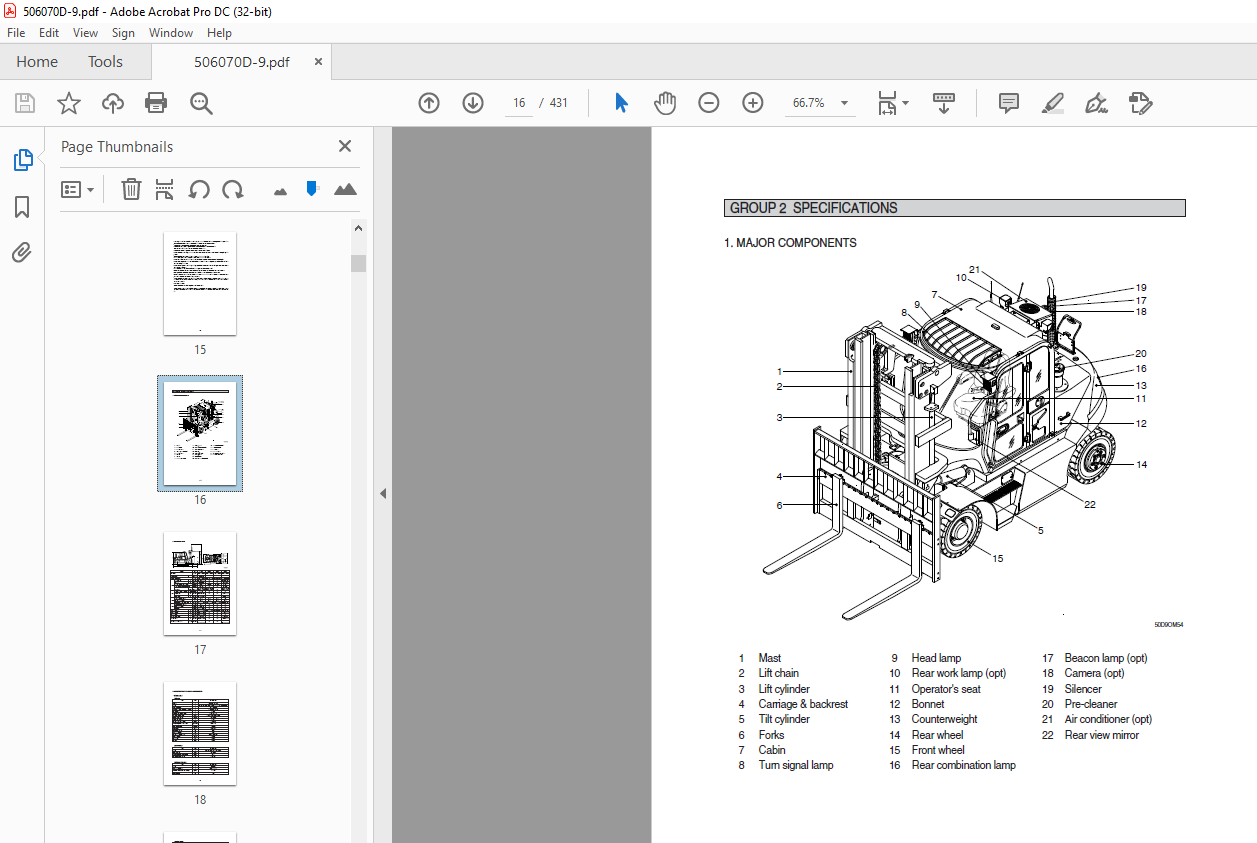
Task: Reduce thumbnail size with small mountain icon
Action: [x=280, y=190]
